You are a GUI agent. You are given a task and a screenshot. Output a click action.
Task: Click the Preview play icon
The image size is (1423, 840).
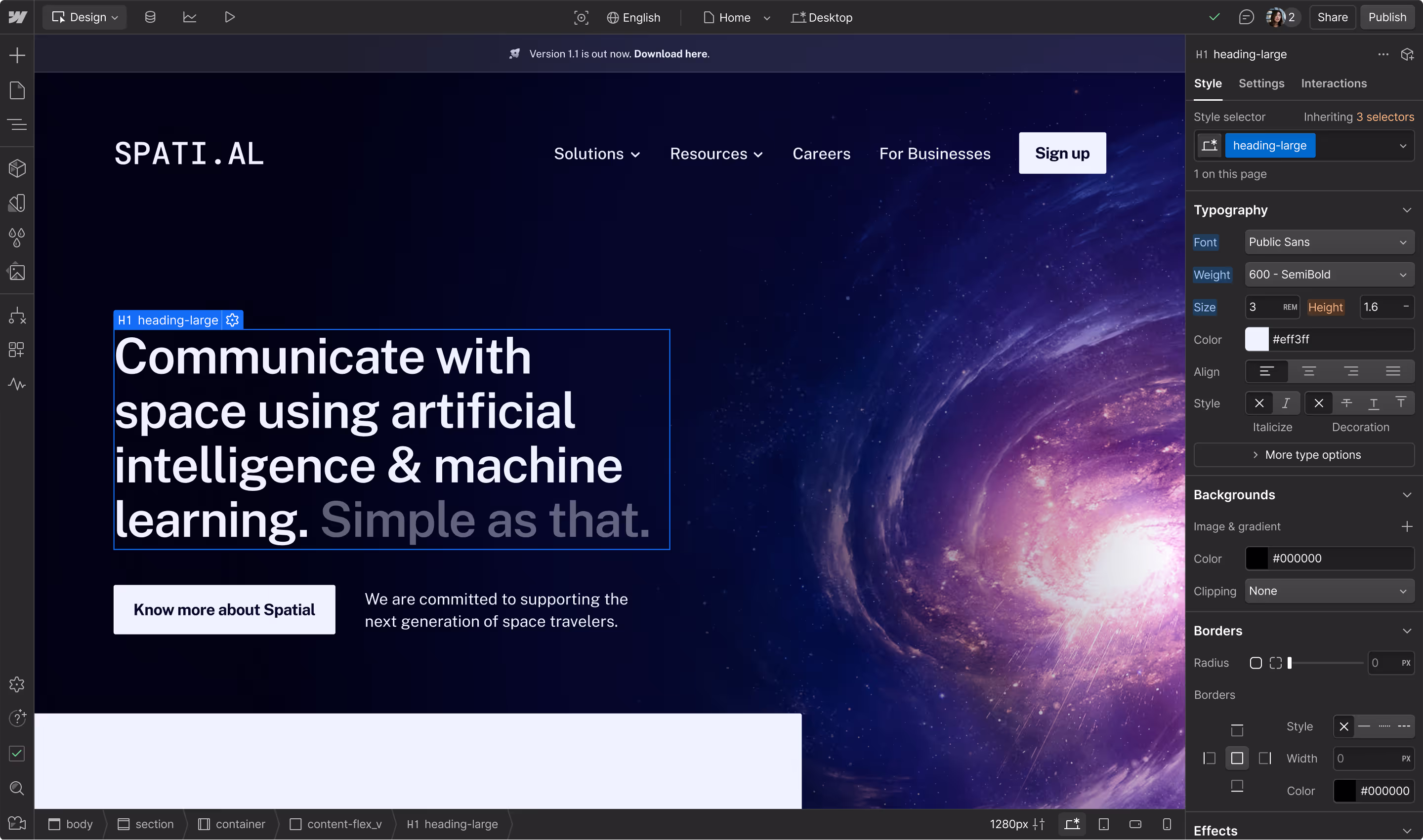(x=229, y=17)
